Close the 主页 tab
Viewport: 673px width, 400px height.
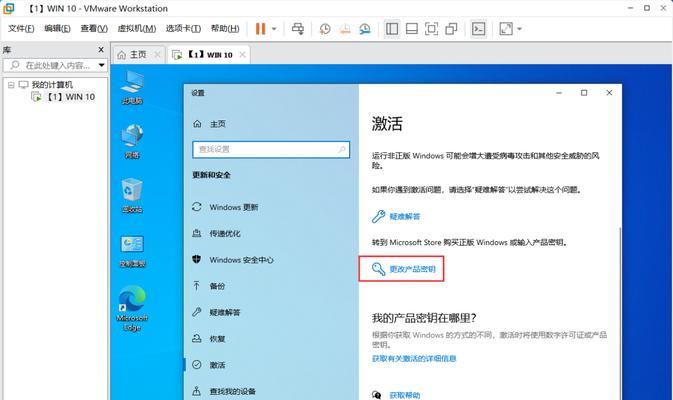click(158, 55)
